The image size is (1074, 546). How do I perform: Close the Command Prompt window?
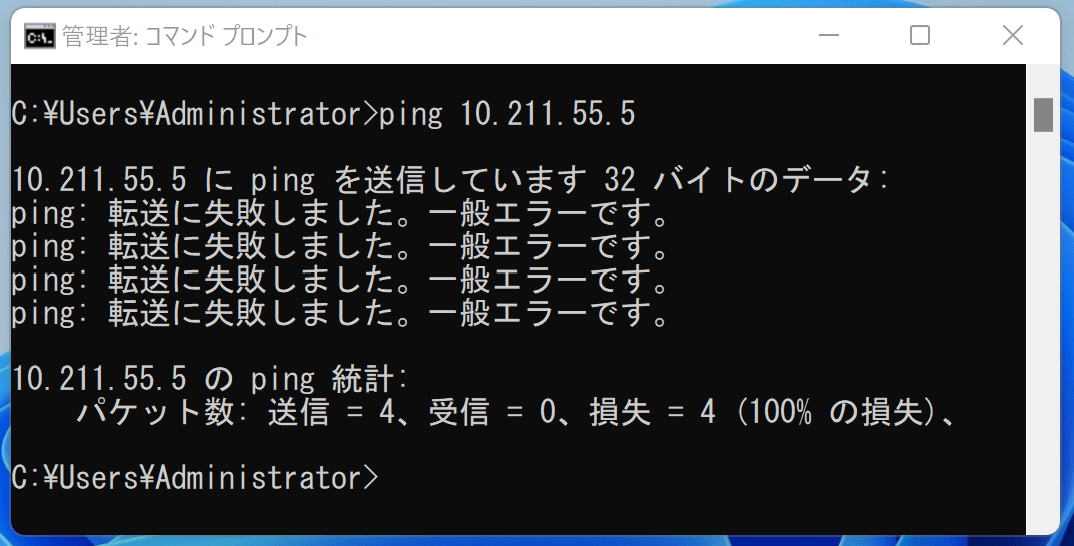click(1012, 37)
